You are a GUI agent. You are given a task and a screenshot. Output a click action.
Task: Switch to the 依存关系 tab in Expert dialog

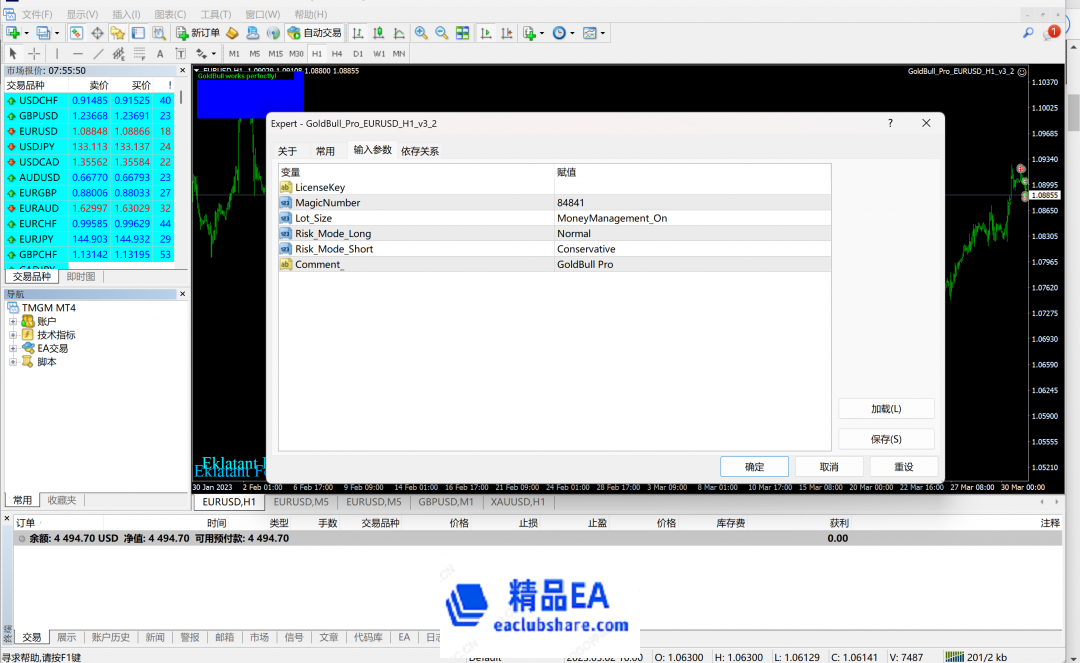(419, 151)
